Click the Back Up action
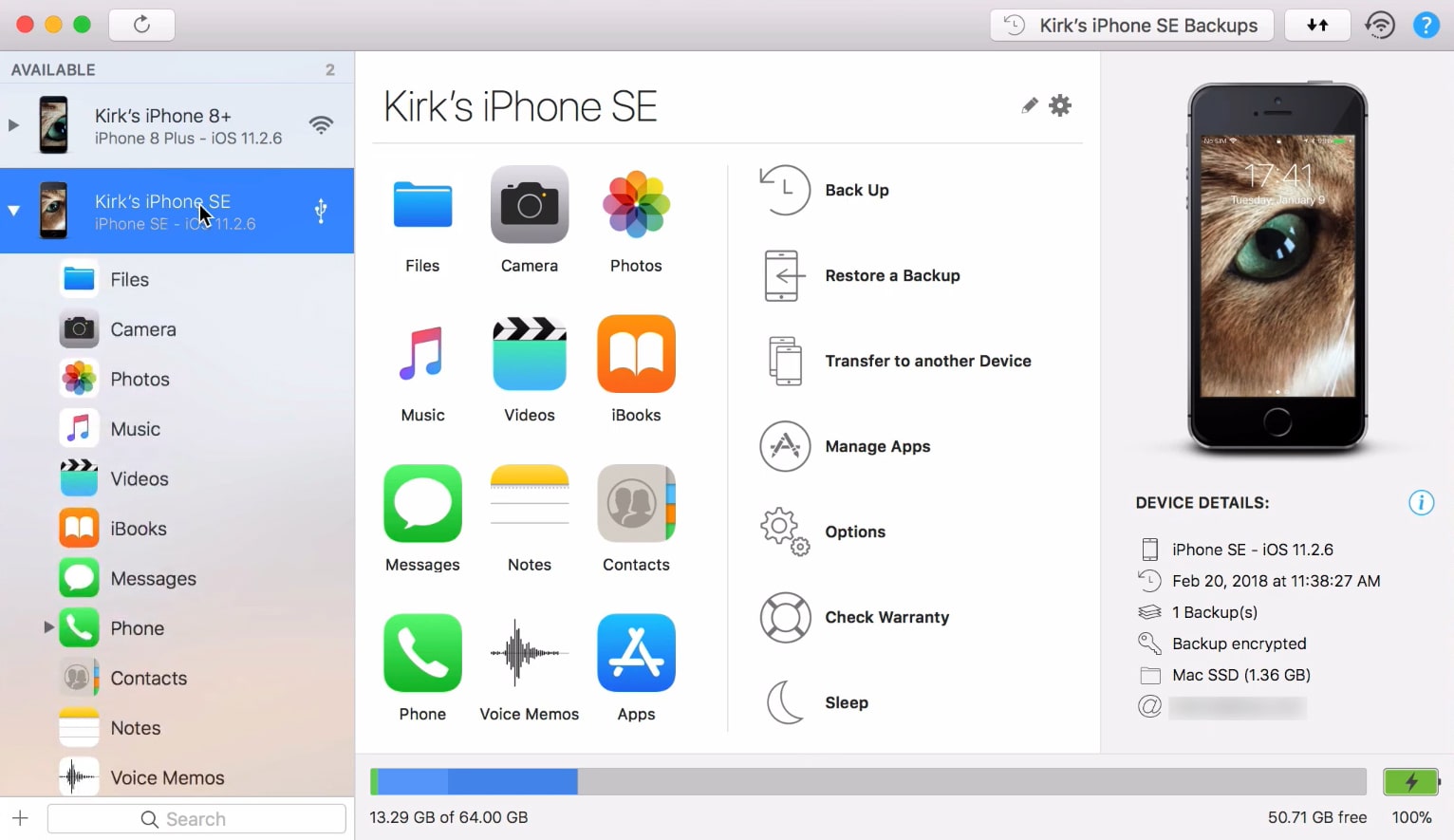The width and height of the screenshot is (1454, 840). click(x=826, y=190)
